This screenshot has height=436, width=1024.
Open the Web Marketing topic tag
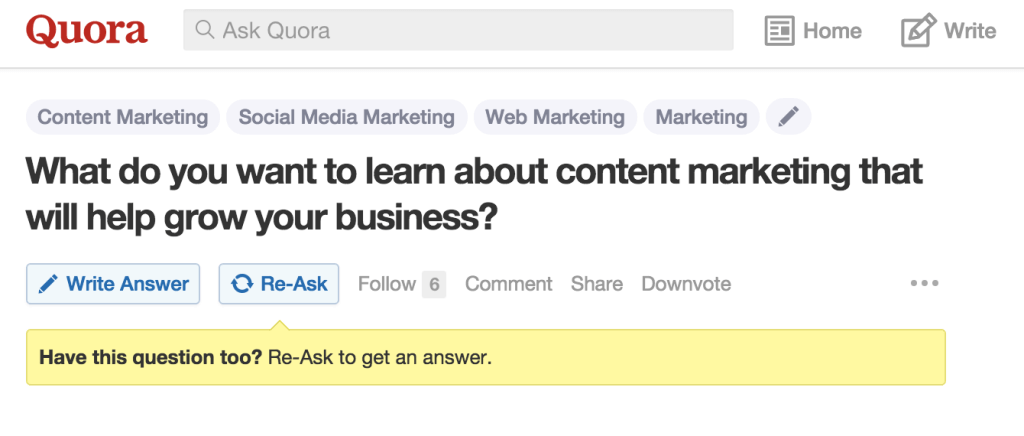[x=555, y=117]
